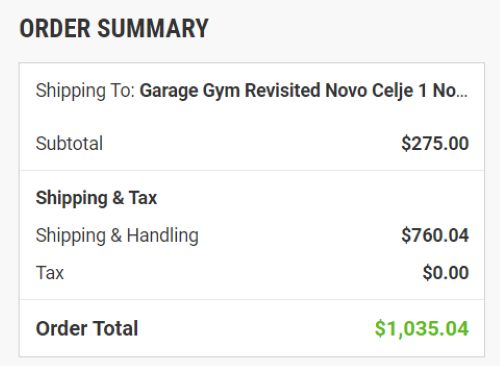The width and height of the screenshot is (500, 366).
Task: Click the Novo Celje 1 address text
Action: coord(376,90)
